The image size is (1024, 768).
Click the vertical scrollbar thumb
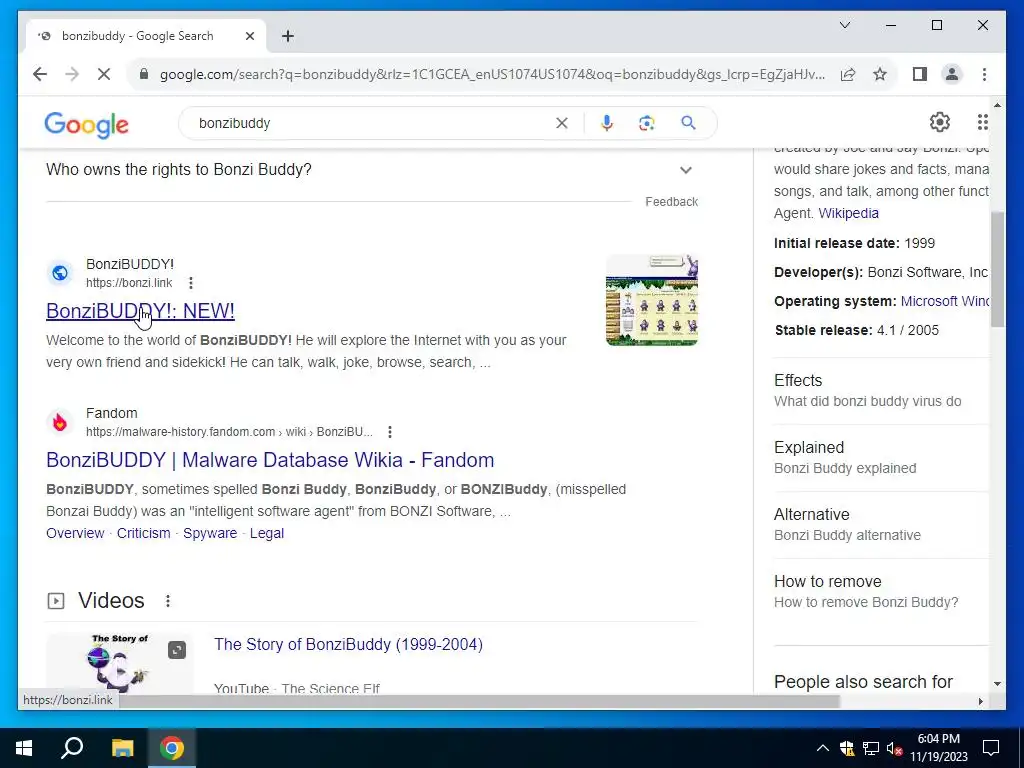click(x=997, y=269)
